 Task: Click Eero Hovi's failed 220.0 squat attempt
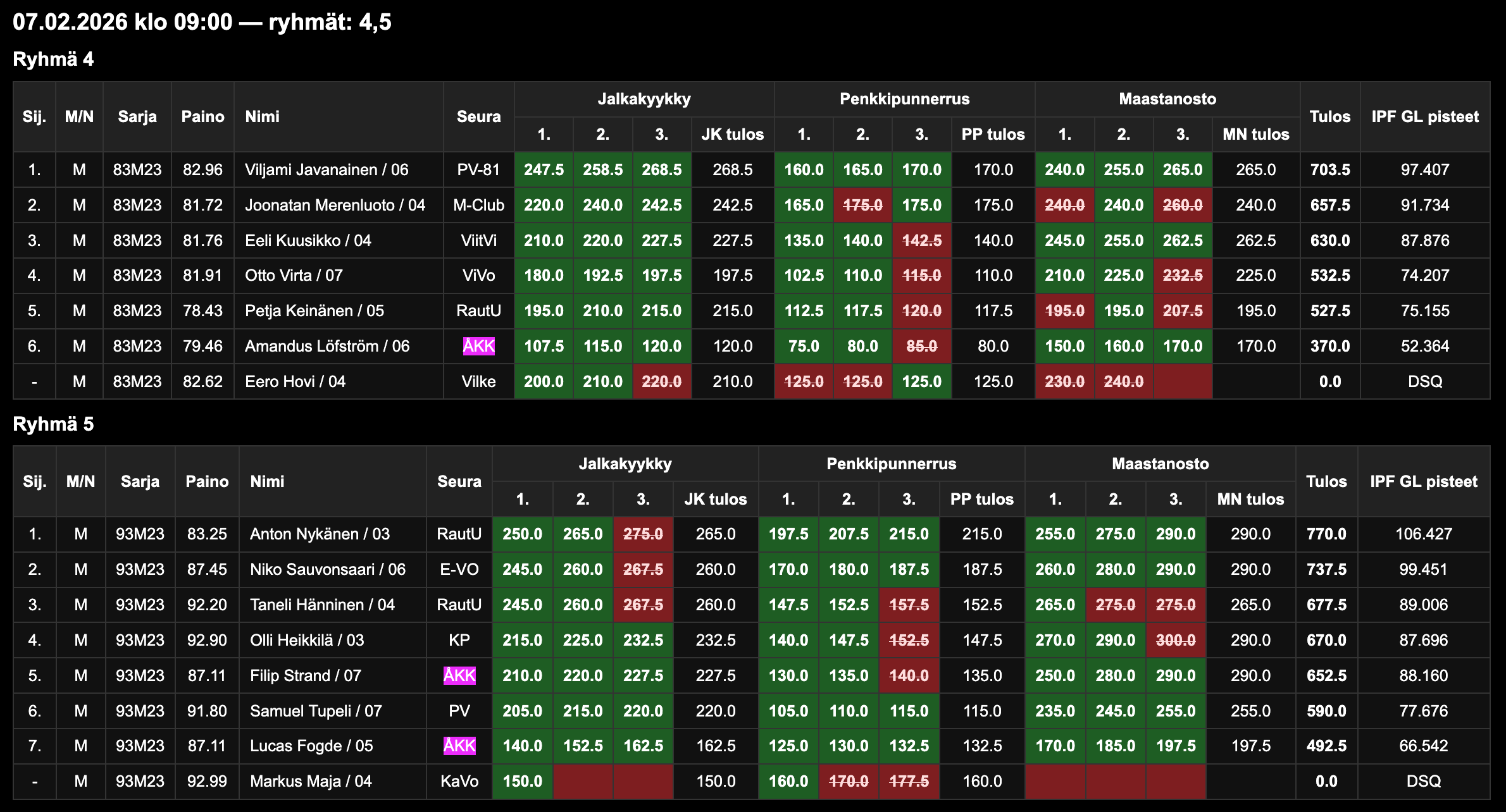click(x=661, y=381)
